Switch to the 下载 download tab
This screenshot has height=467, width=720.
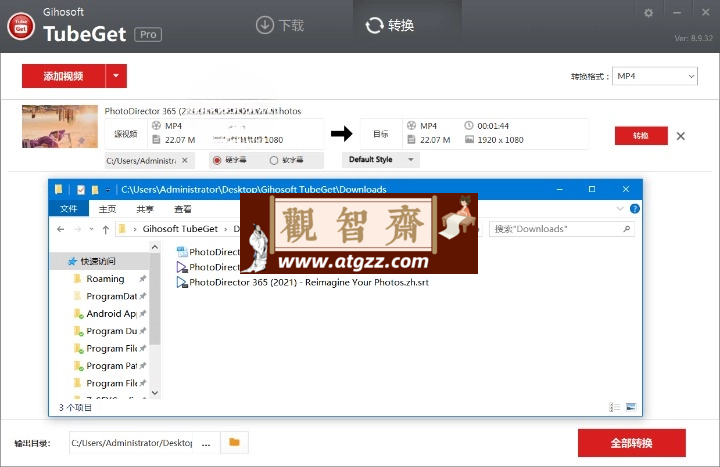tap(280, 25)
